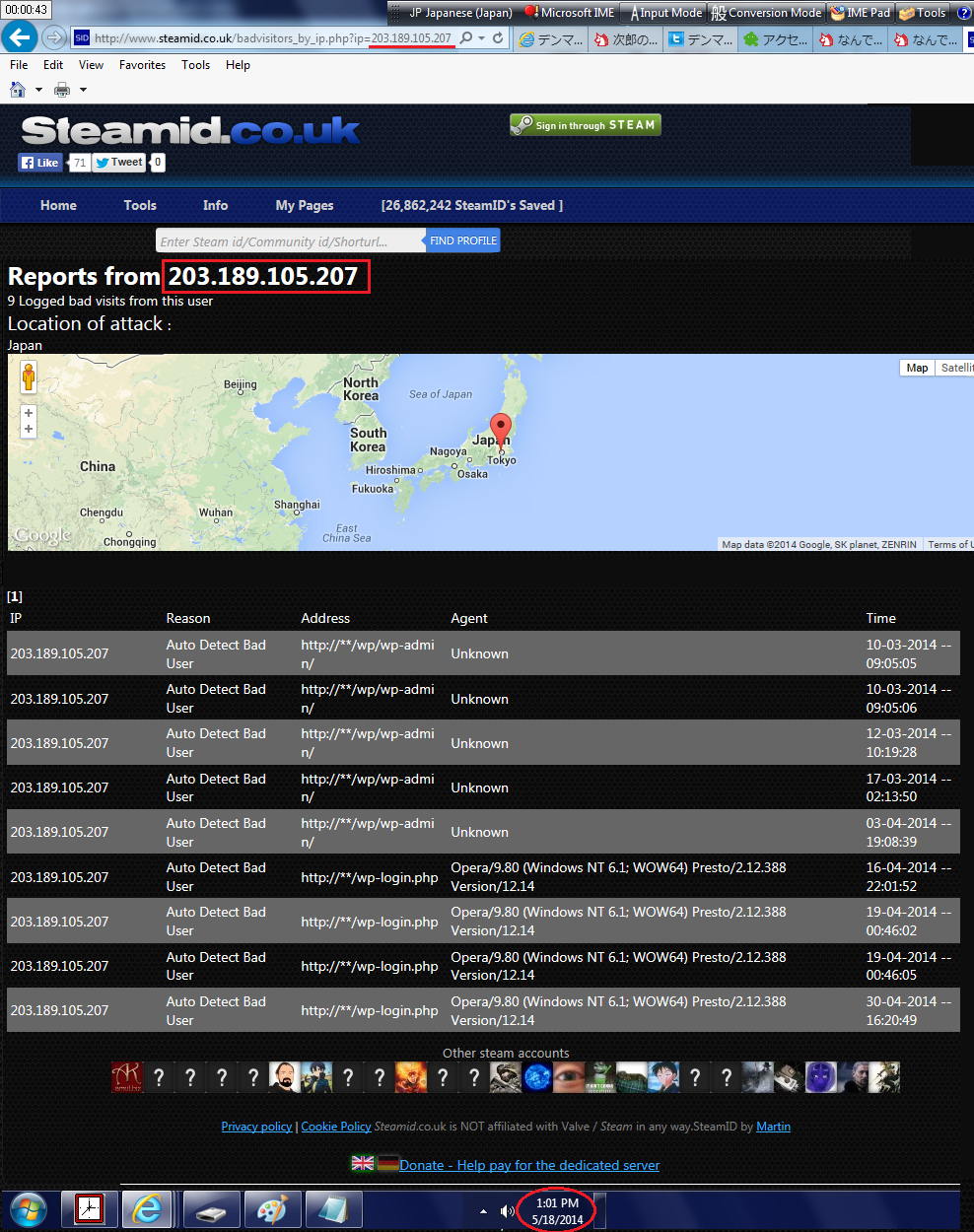Select the Satellite view type button

(955, 368)
